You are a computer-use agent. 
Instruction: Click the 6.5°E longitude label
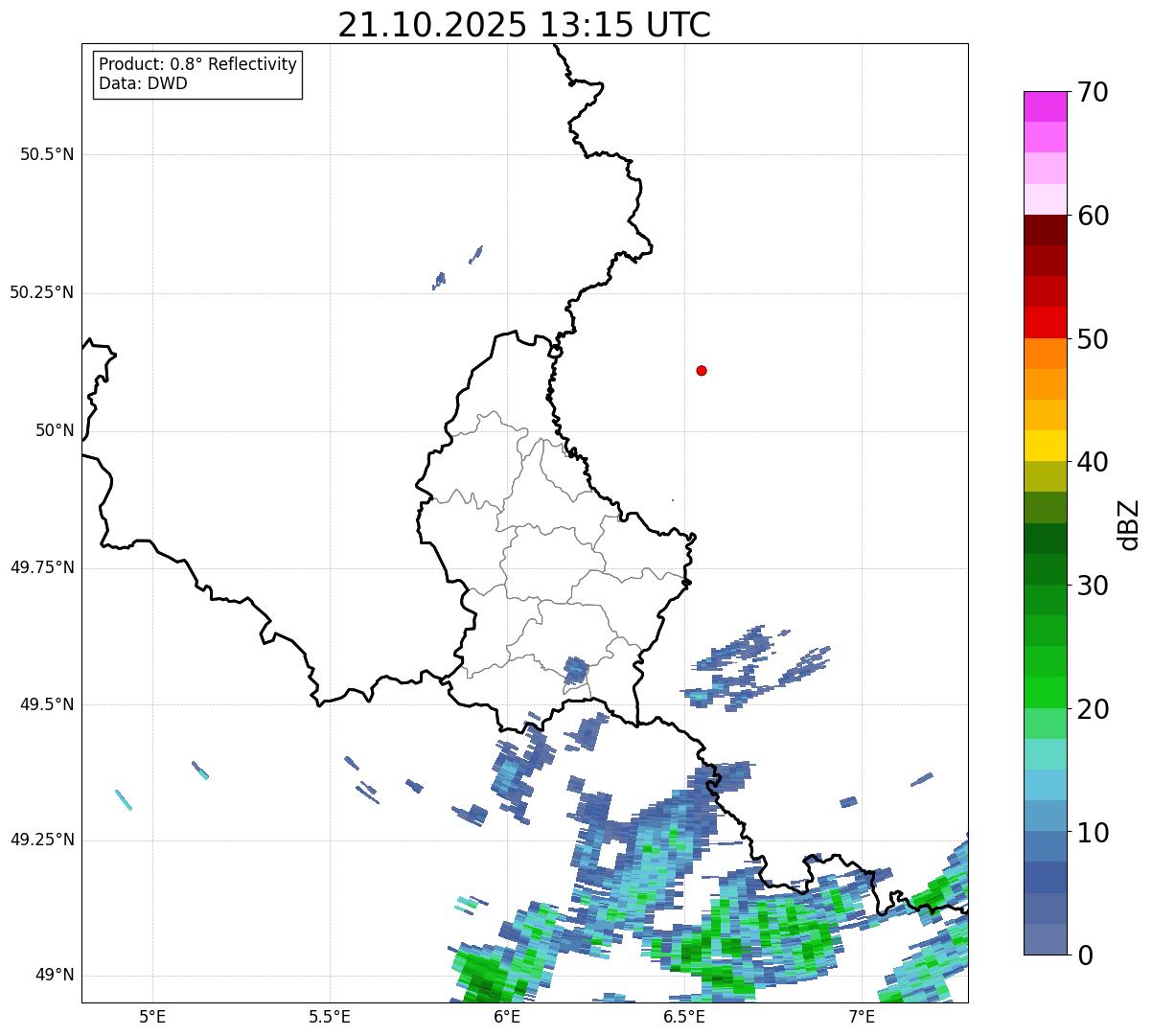tap(684, 1017)
